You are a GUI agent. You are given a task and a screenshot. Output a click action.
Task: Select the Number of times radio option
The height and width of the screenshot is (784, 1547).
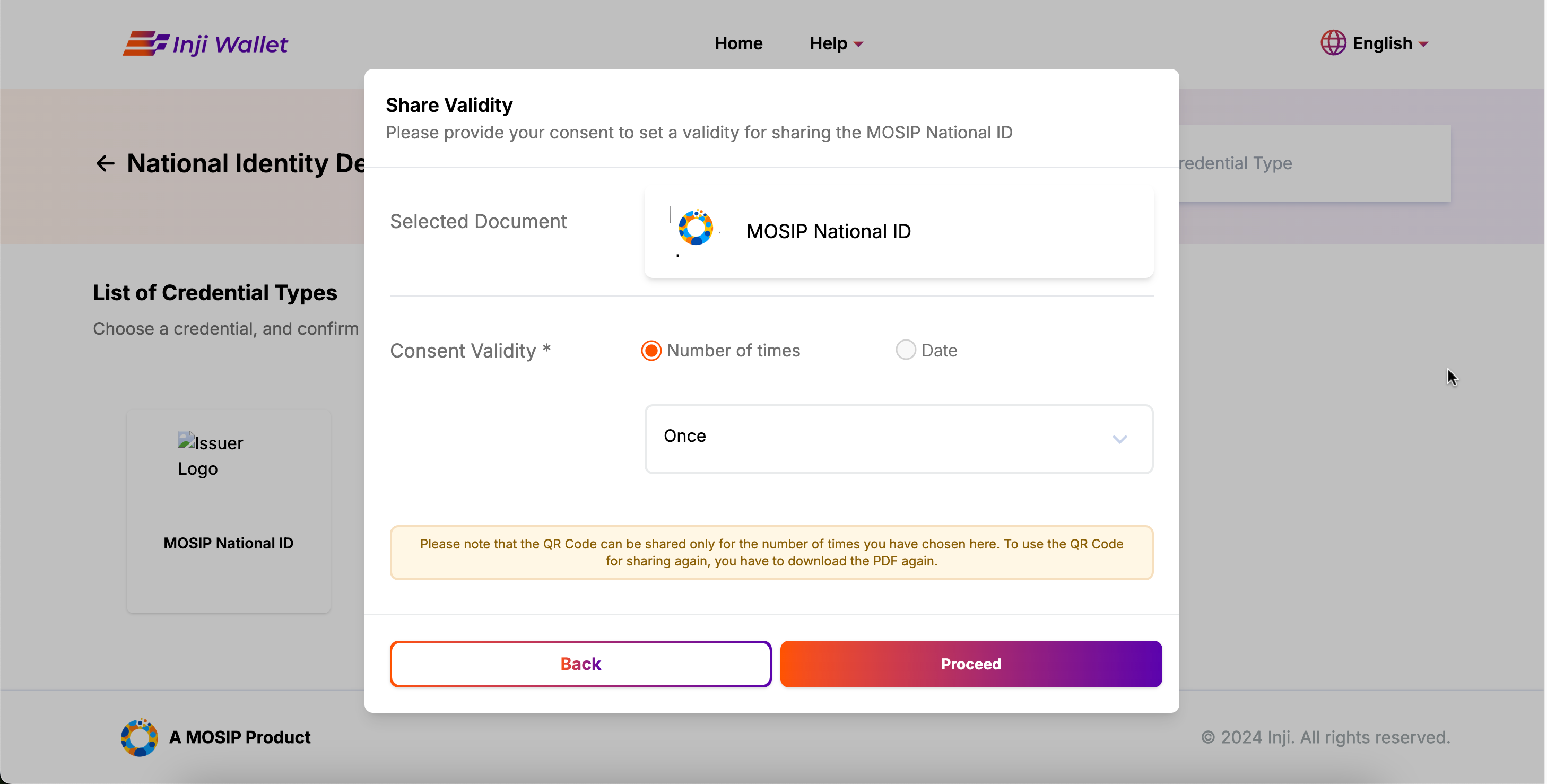[x=651, y=351]
